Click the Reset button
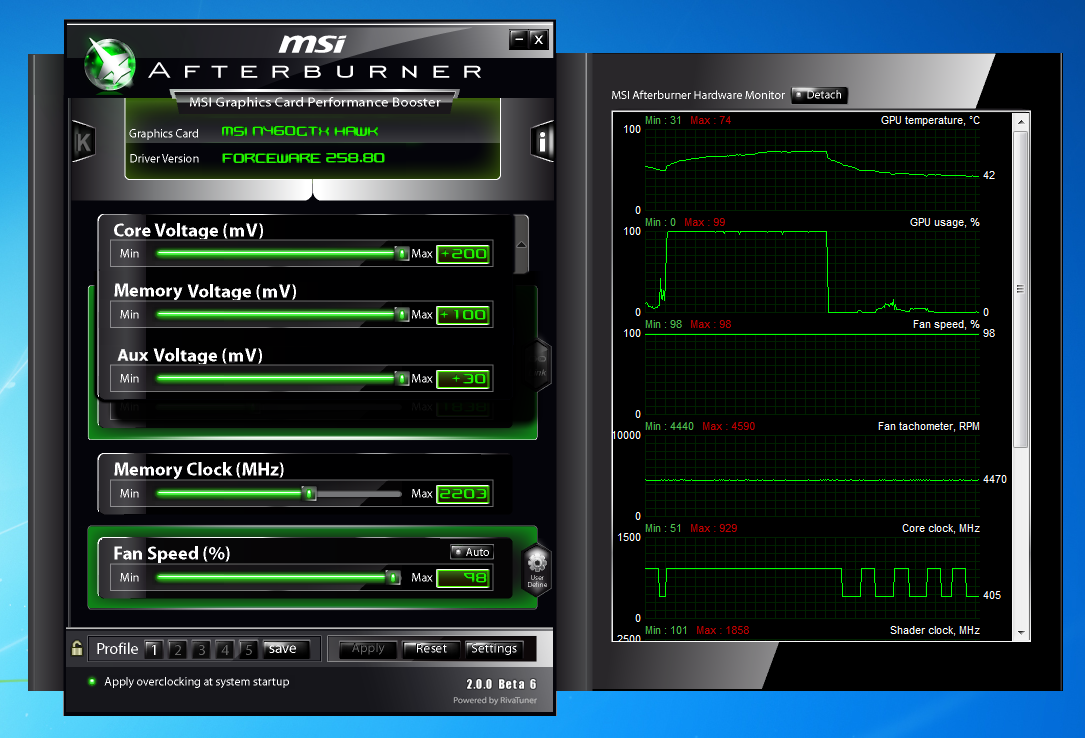 (x=431, y=649)
